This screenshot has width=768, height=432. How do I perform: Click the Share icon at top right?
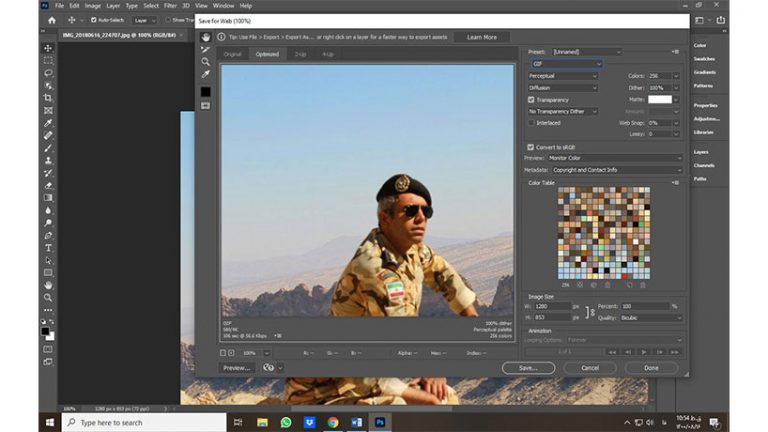pos(720,20)
